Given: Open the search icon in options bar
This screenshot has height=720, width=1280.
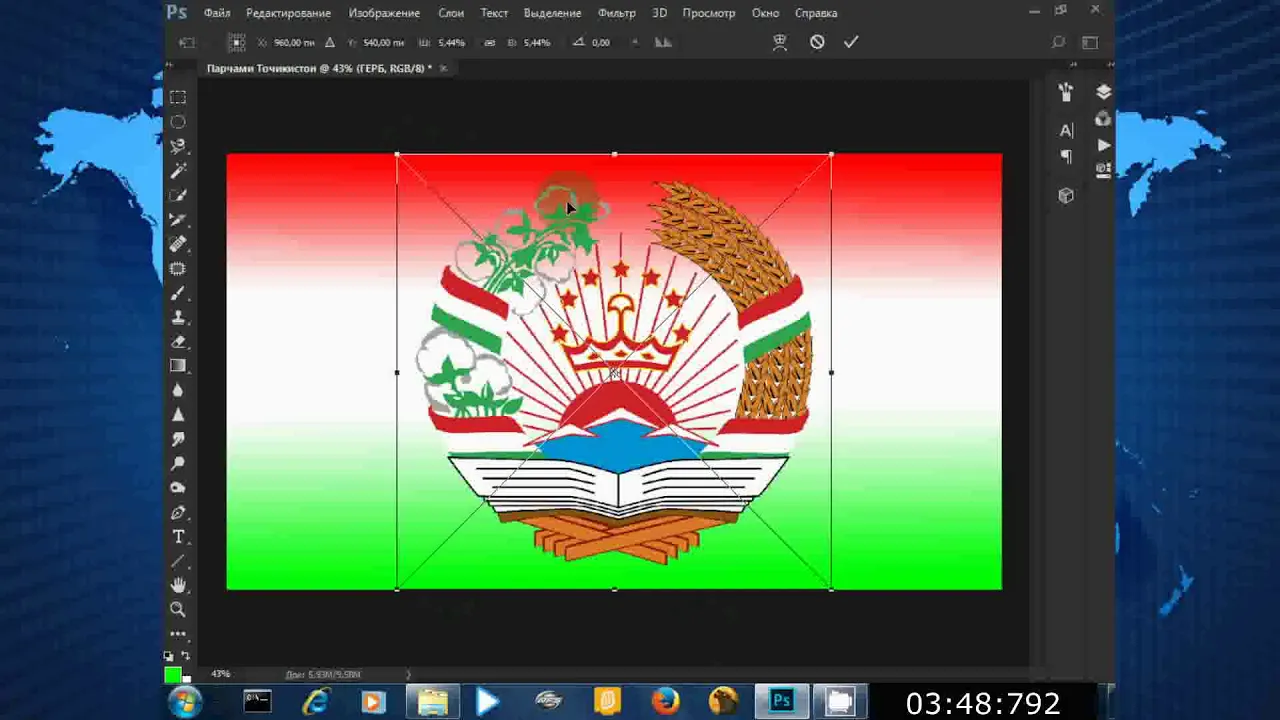Looking at the screenshot, I should tap(1058, 42).
